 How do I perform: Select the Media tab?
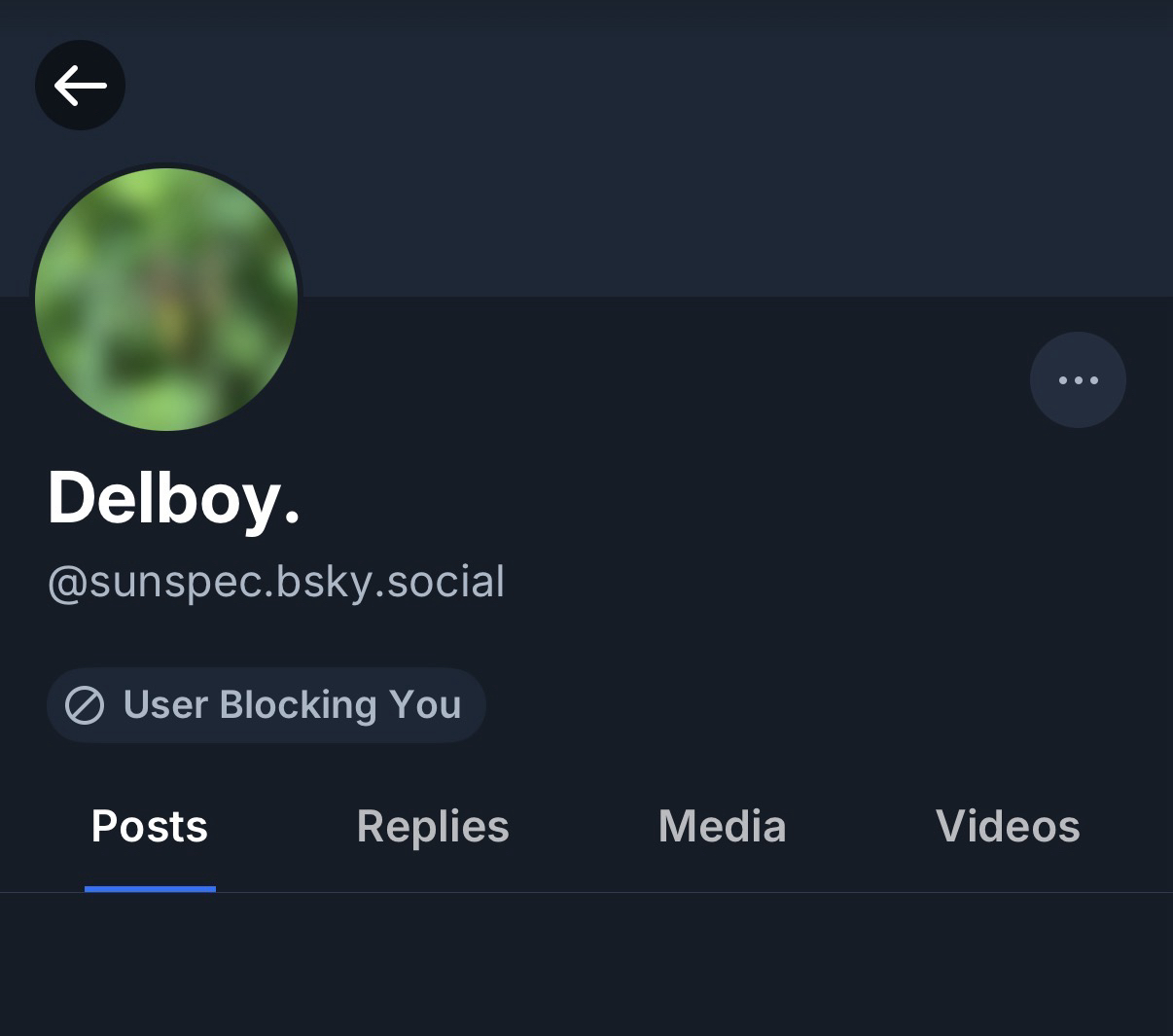[x=722, y=827]
